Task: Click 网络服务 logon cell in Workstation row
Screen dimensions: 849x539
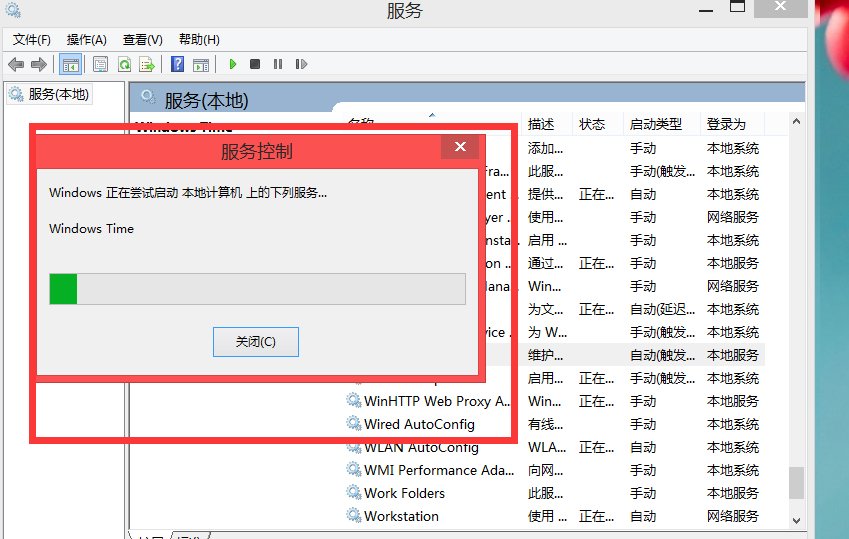Action: [733, 516]
